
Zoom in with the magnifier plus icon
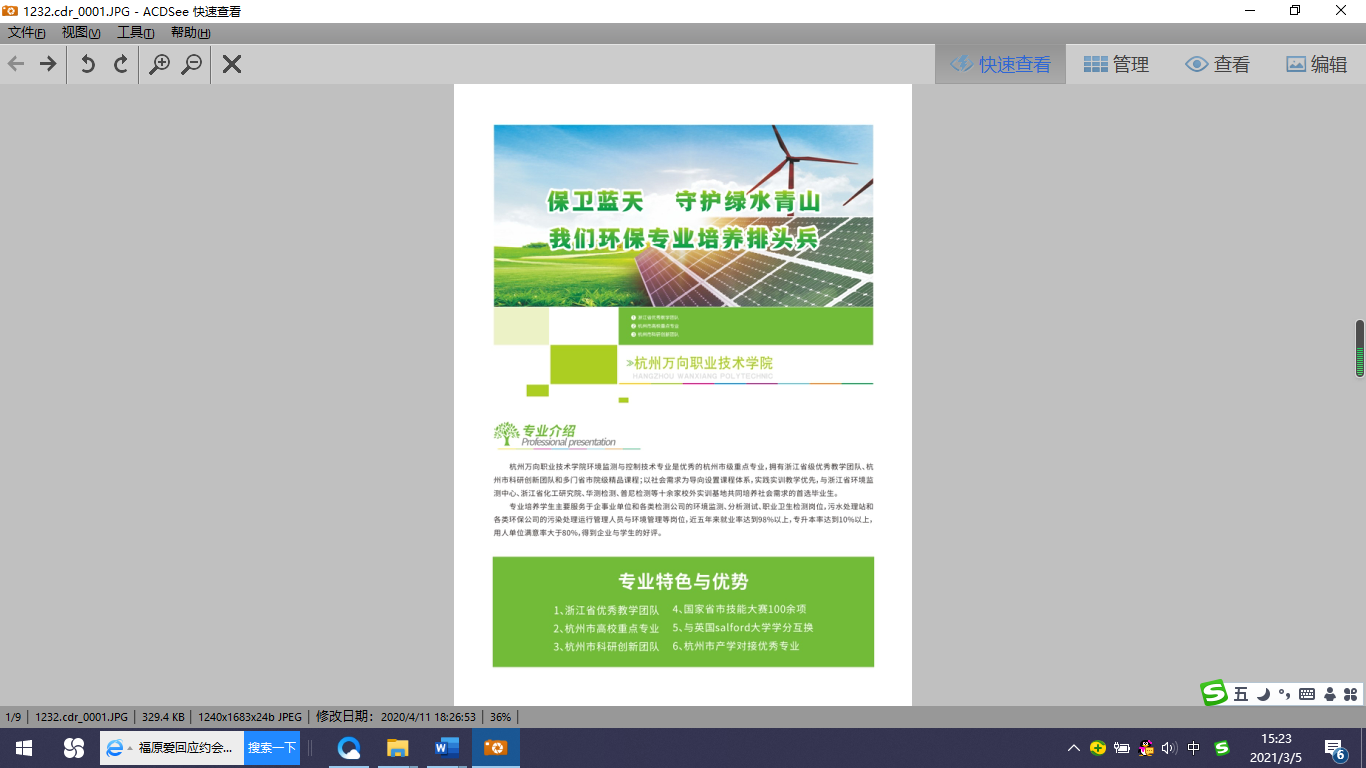click(x=159, y=64)
